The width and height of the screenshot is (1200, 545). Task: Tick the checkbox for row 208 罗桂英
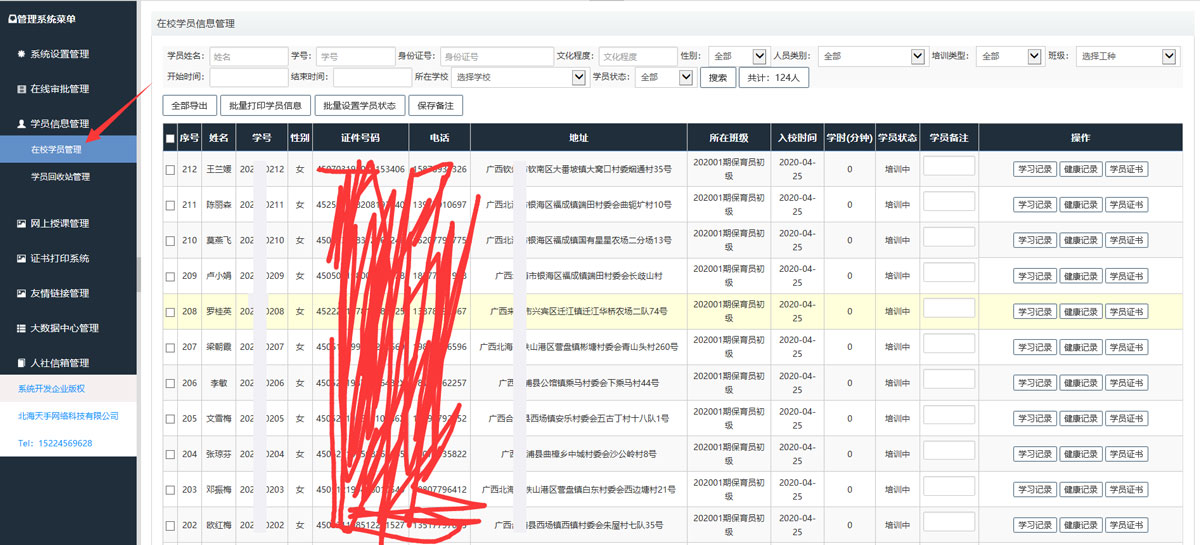tap(170, 312)
